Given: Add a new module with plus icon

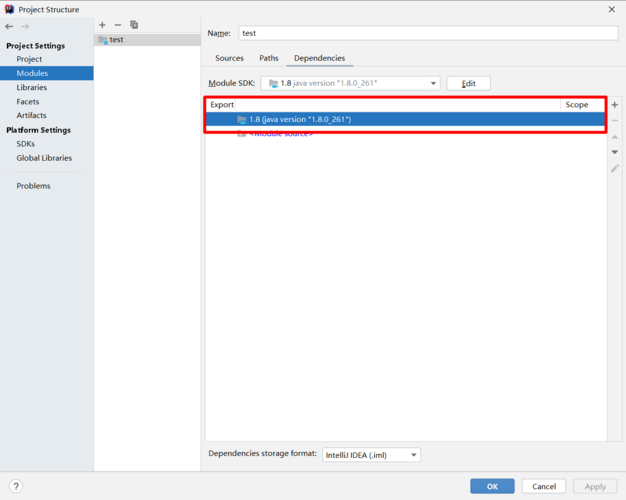Looking at the screenshot, I should click(102, 25).
